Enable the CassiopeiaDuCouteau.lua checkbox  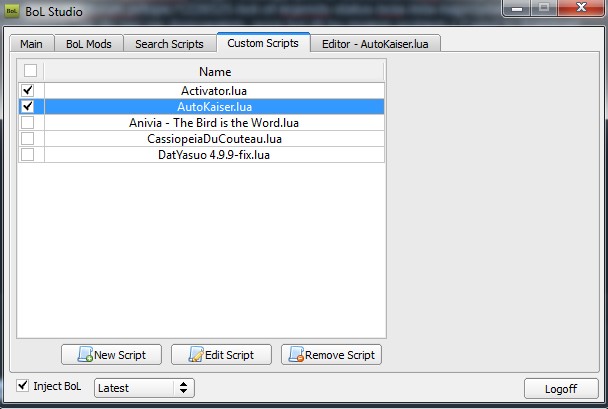coord(28,138)
